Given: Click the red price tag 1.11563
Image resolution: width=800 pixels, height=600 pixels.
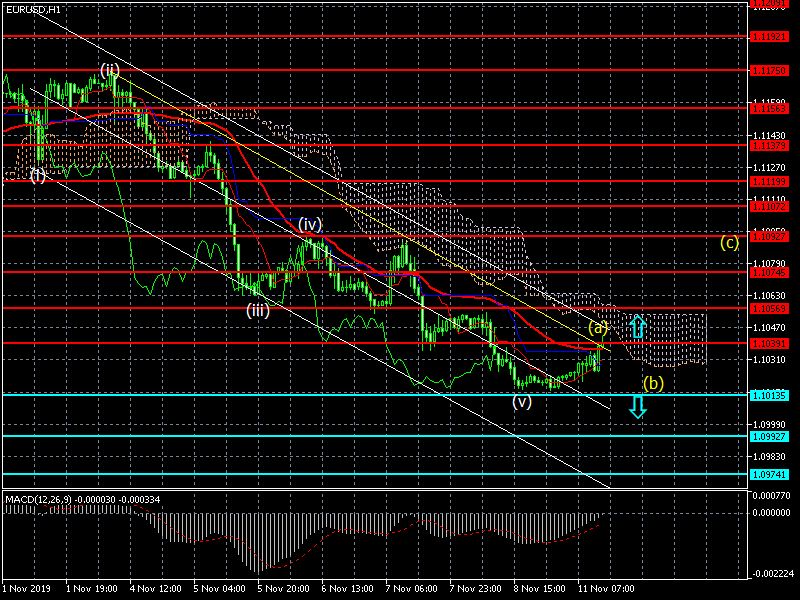Looking at the screenshot, I should tap(769, 109).
